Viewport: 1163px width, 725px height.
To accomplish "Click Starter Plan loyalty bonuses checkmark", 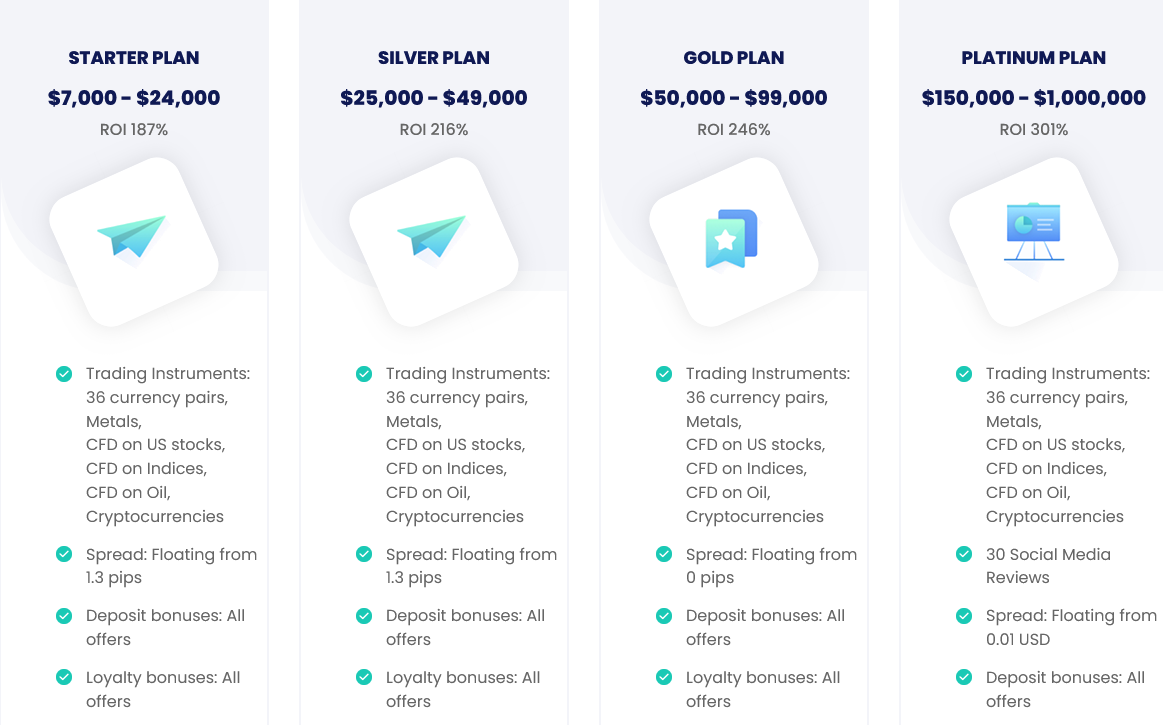I will tap(65, 678).
